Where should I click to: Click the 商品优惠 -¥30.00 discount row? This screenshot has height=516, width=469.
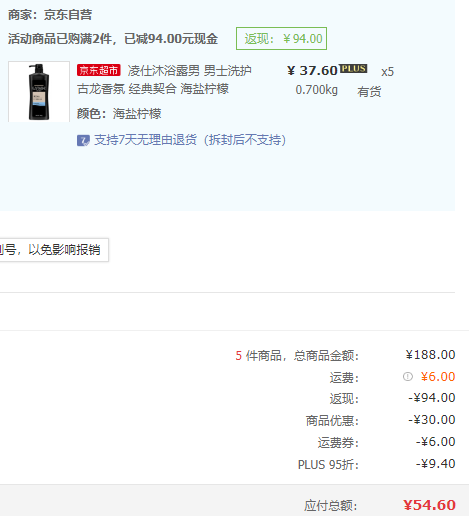(381, 420)
